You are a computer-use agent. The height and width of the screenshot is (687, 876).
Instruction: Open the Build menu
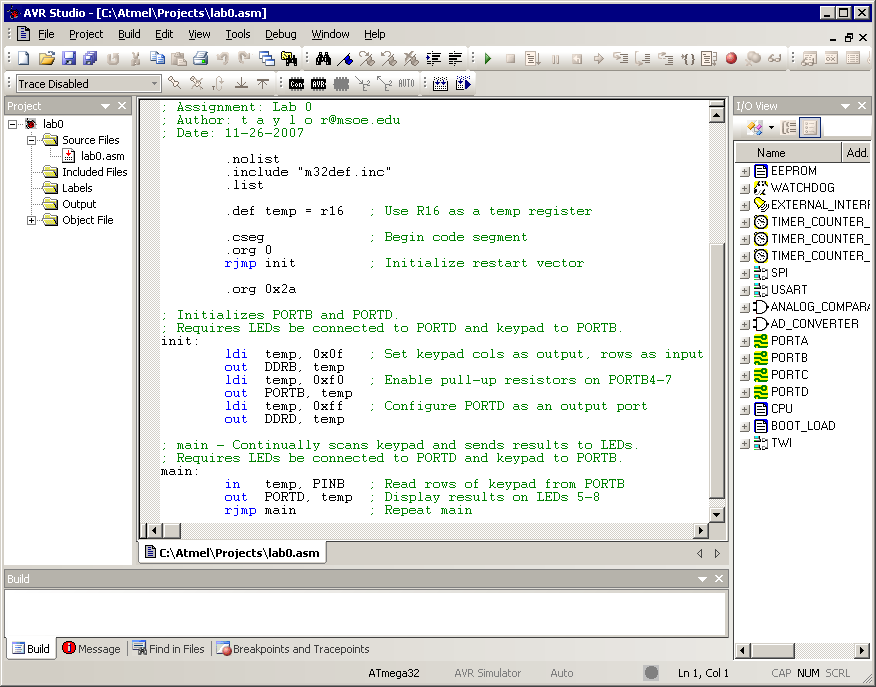[x=129, y=34]
